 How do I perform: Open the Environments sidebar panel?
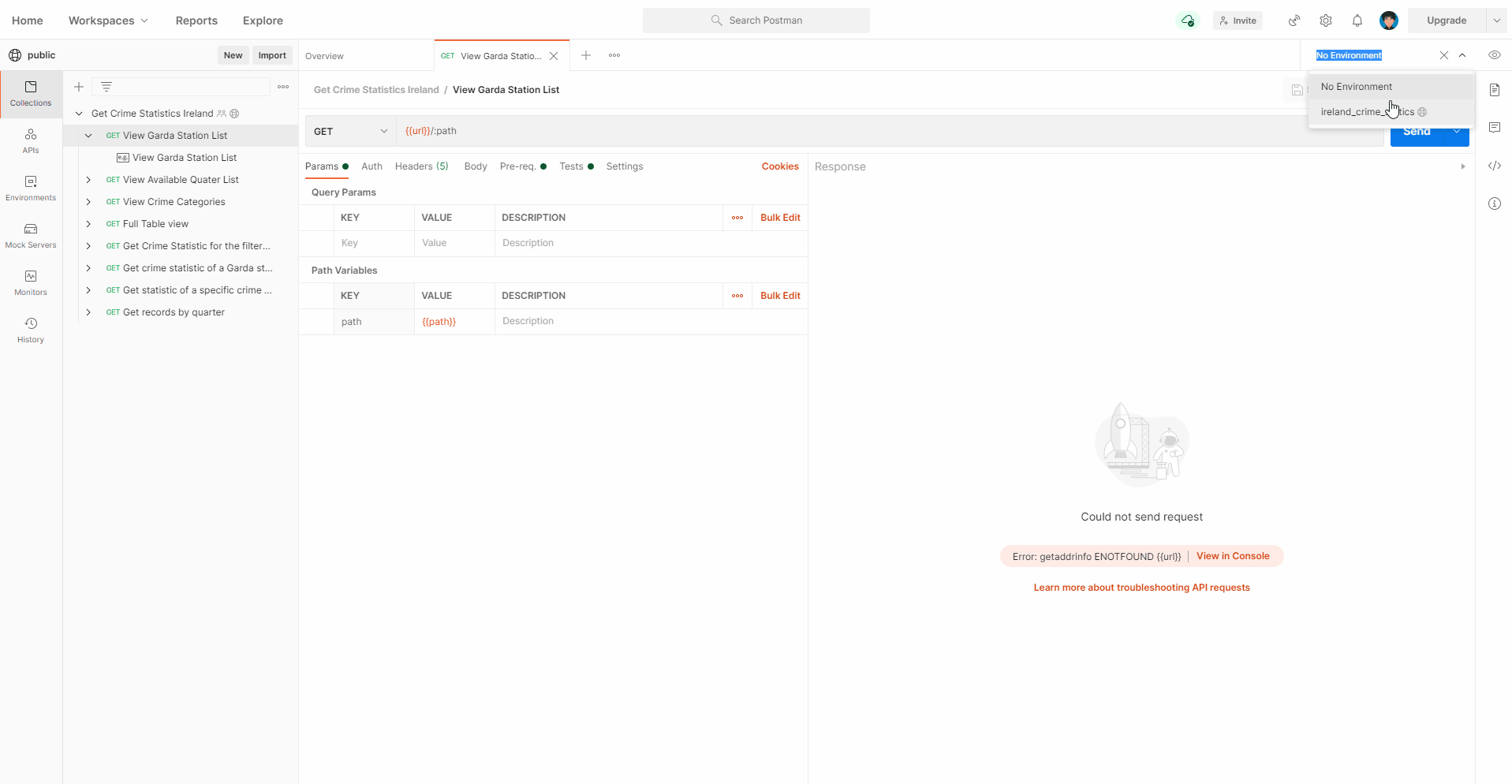[31, 189]
